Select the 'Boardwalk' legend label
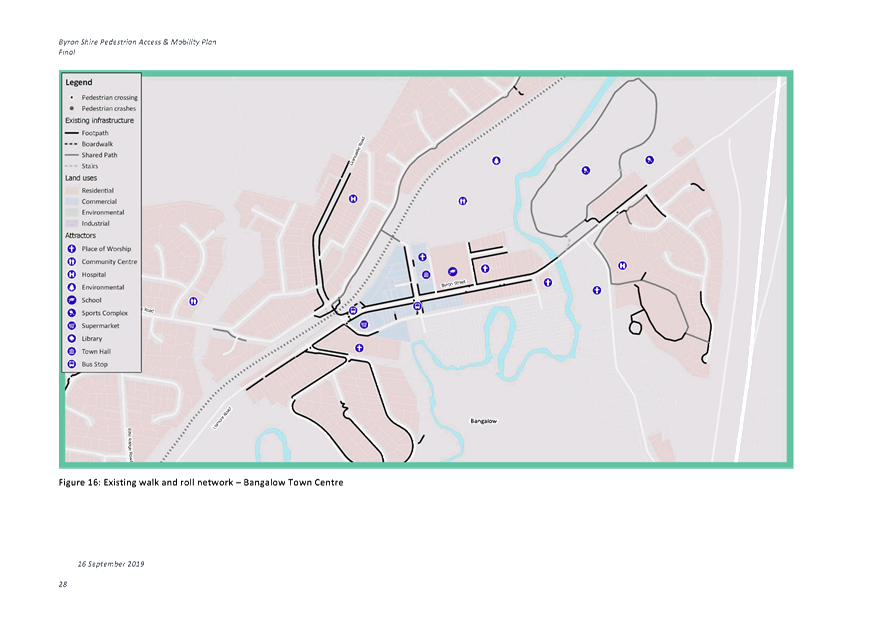 click(x=97, y=144)
